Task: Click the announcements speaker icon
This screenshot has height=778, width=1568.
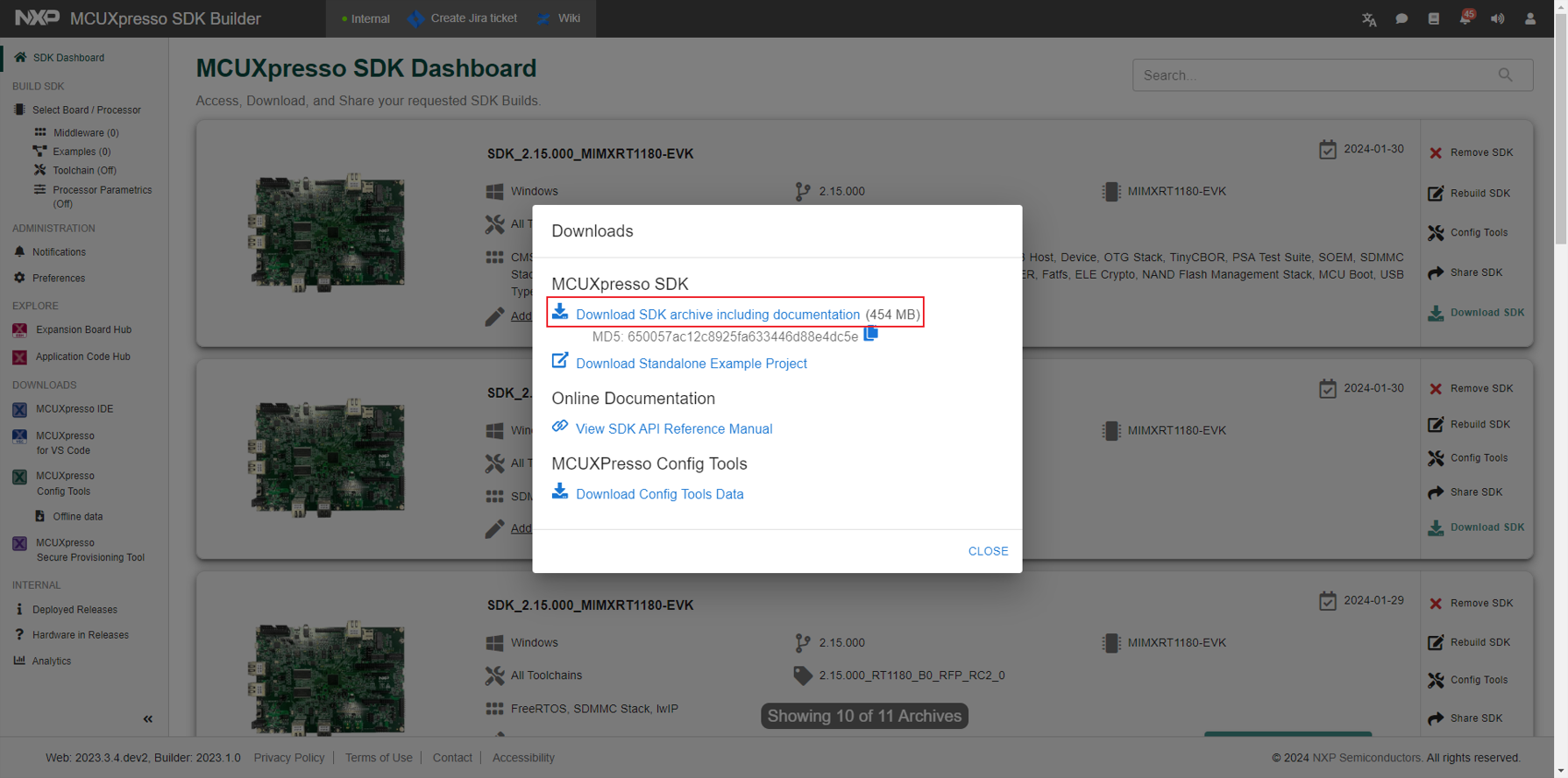Action: coord(1498,18)
